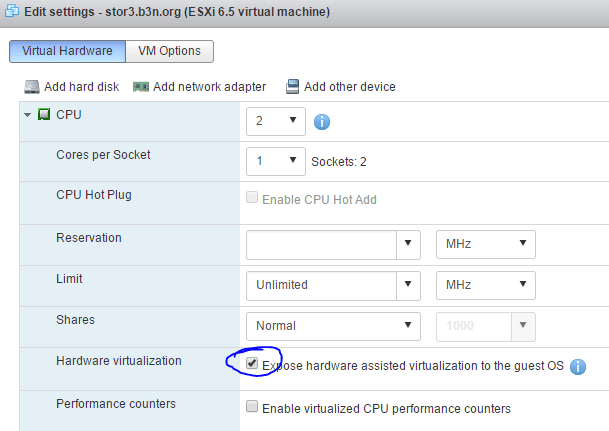Click the Add other device icon
609x431 pixels.
292,87
